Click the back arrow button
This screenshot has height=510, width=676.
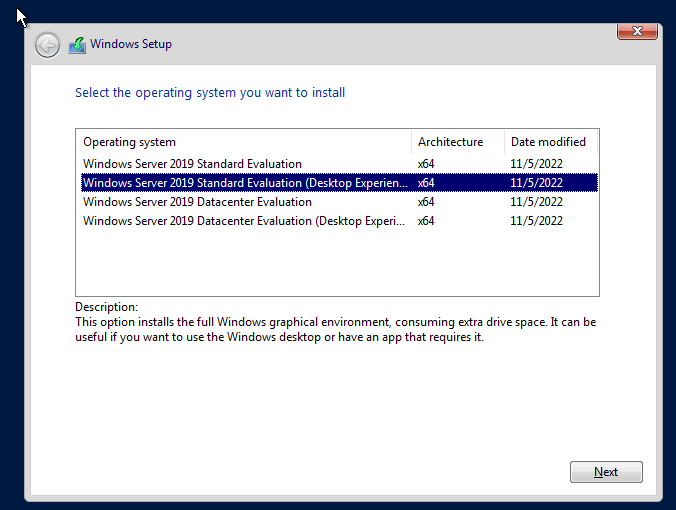click(47, 45)
